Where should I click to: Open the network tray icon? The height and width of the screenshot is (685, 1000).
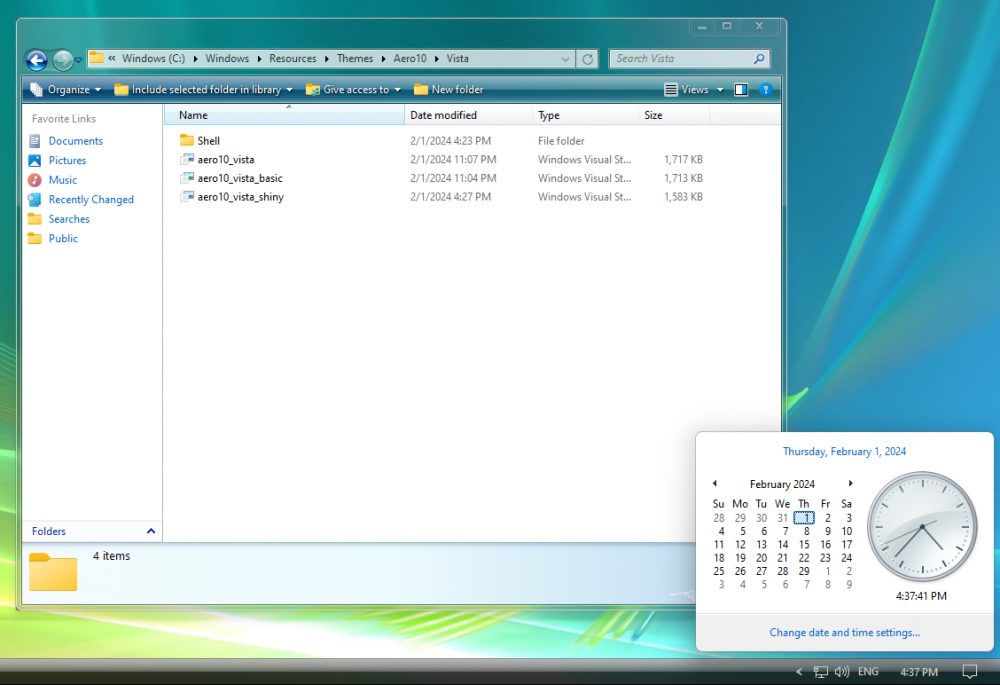pyautogui.click(x=821, y=672)
